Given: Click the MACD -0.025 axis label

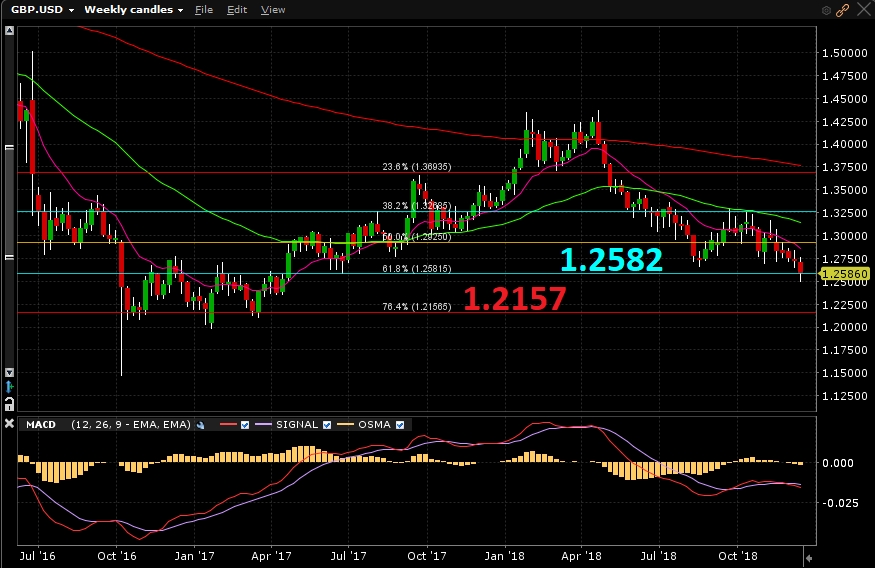Looking at the screenshot, I should 840,503.
